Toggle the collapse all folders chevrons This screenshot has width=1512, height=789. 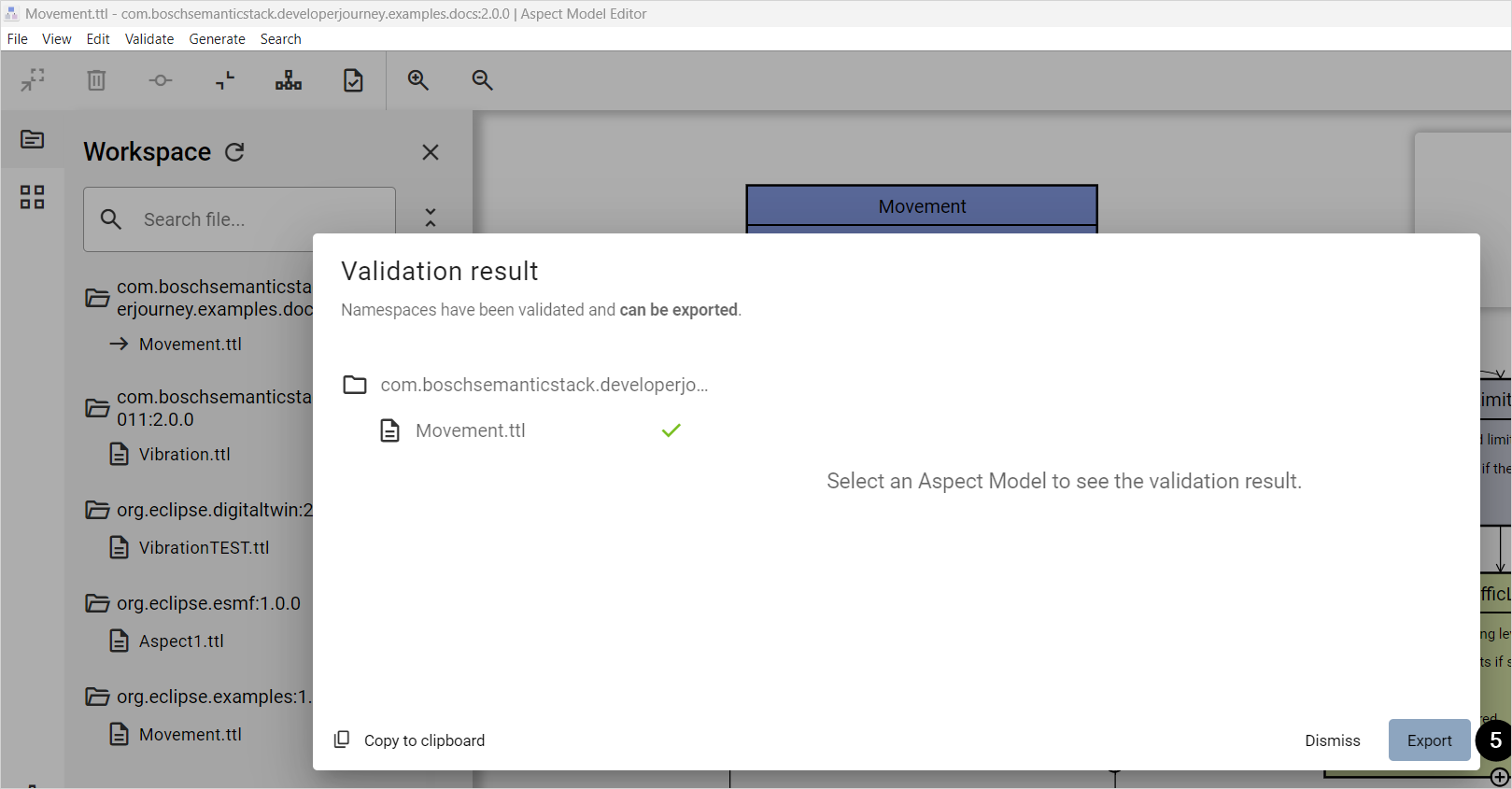pos(430,218)
